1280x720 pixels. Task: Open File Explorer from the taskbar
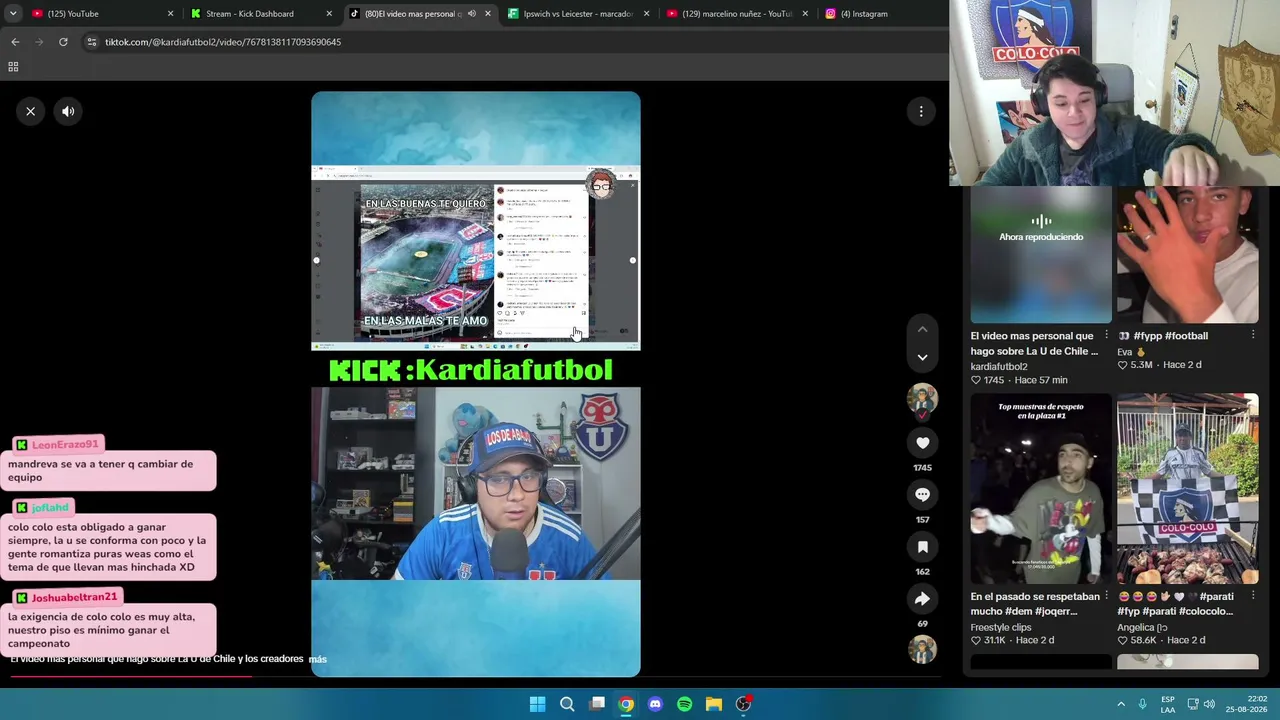(714, 704)
